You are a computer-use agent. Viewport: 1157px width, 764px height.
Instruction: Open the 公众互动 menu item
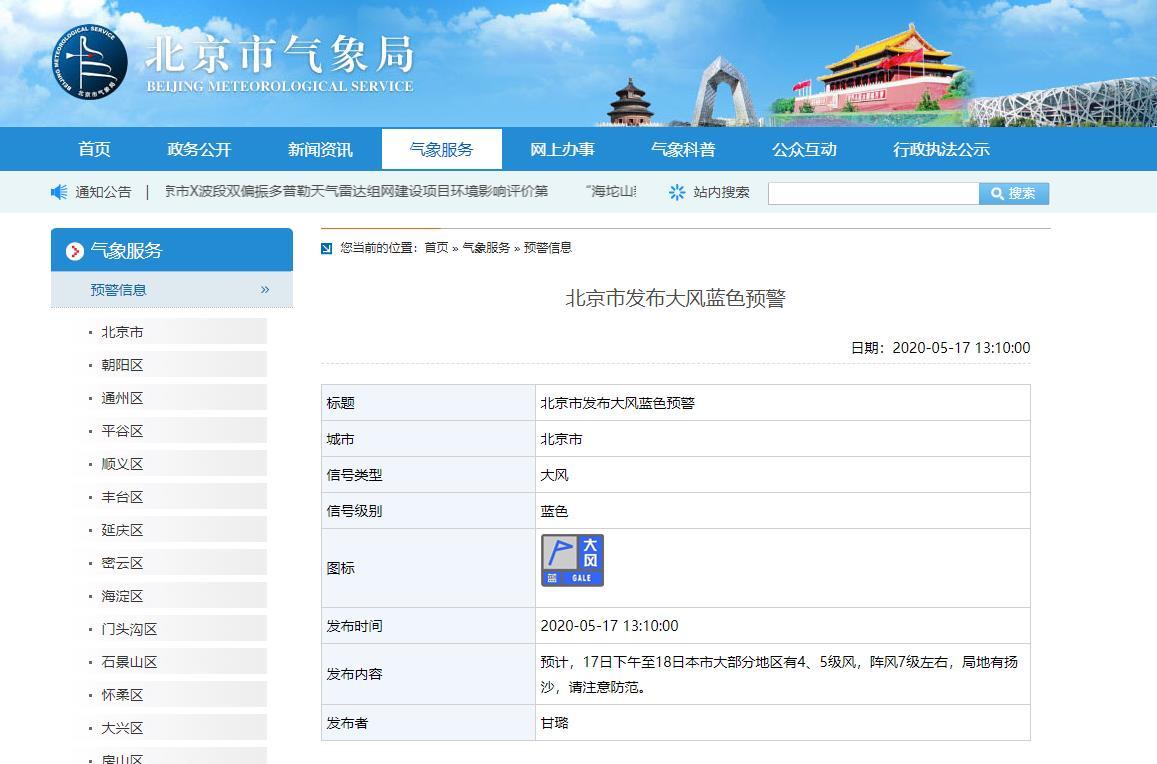coord(806,148)
